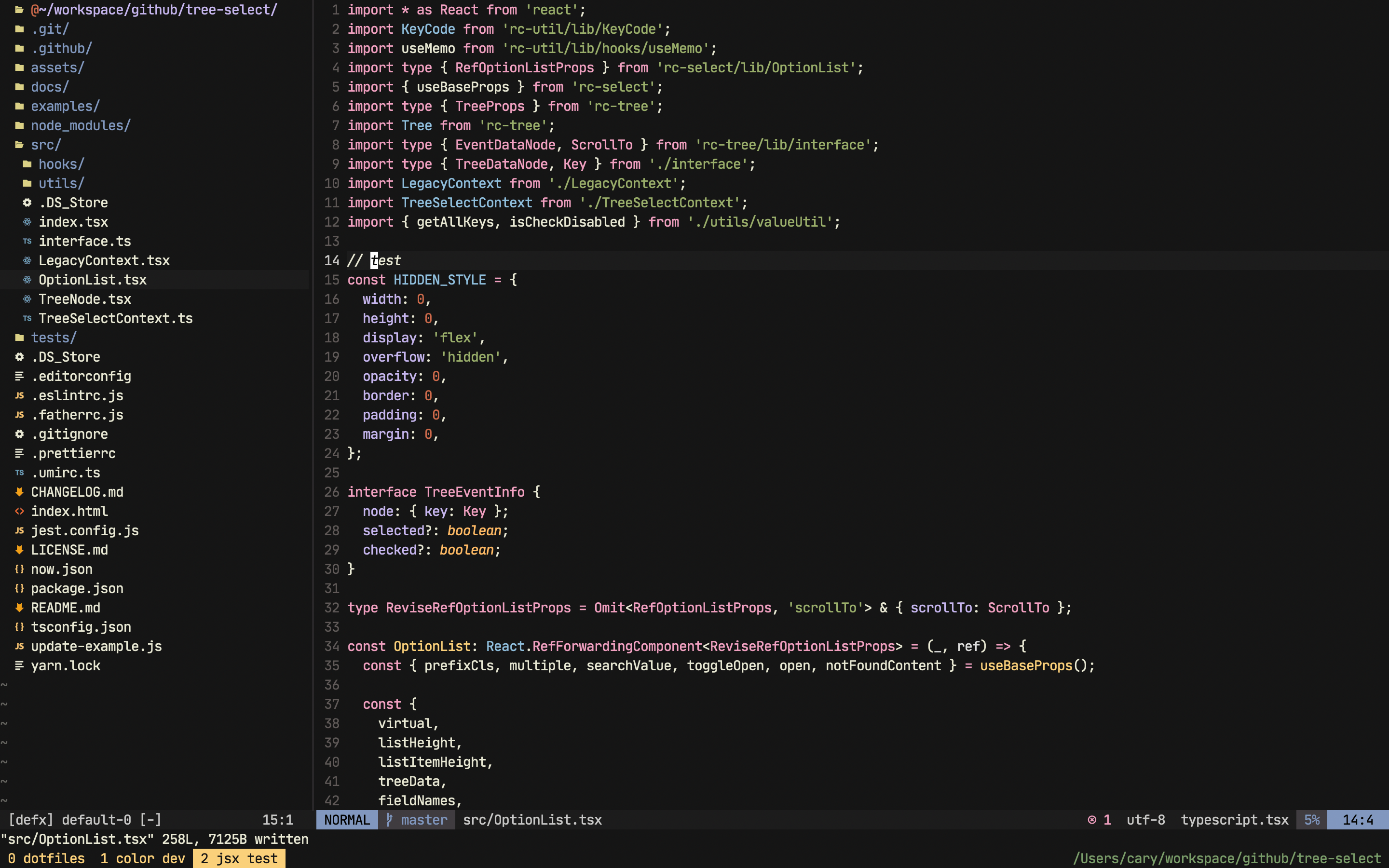Click the React icon beside OptionList.tsx

pyautogui.click(x=27, y=280)
